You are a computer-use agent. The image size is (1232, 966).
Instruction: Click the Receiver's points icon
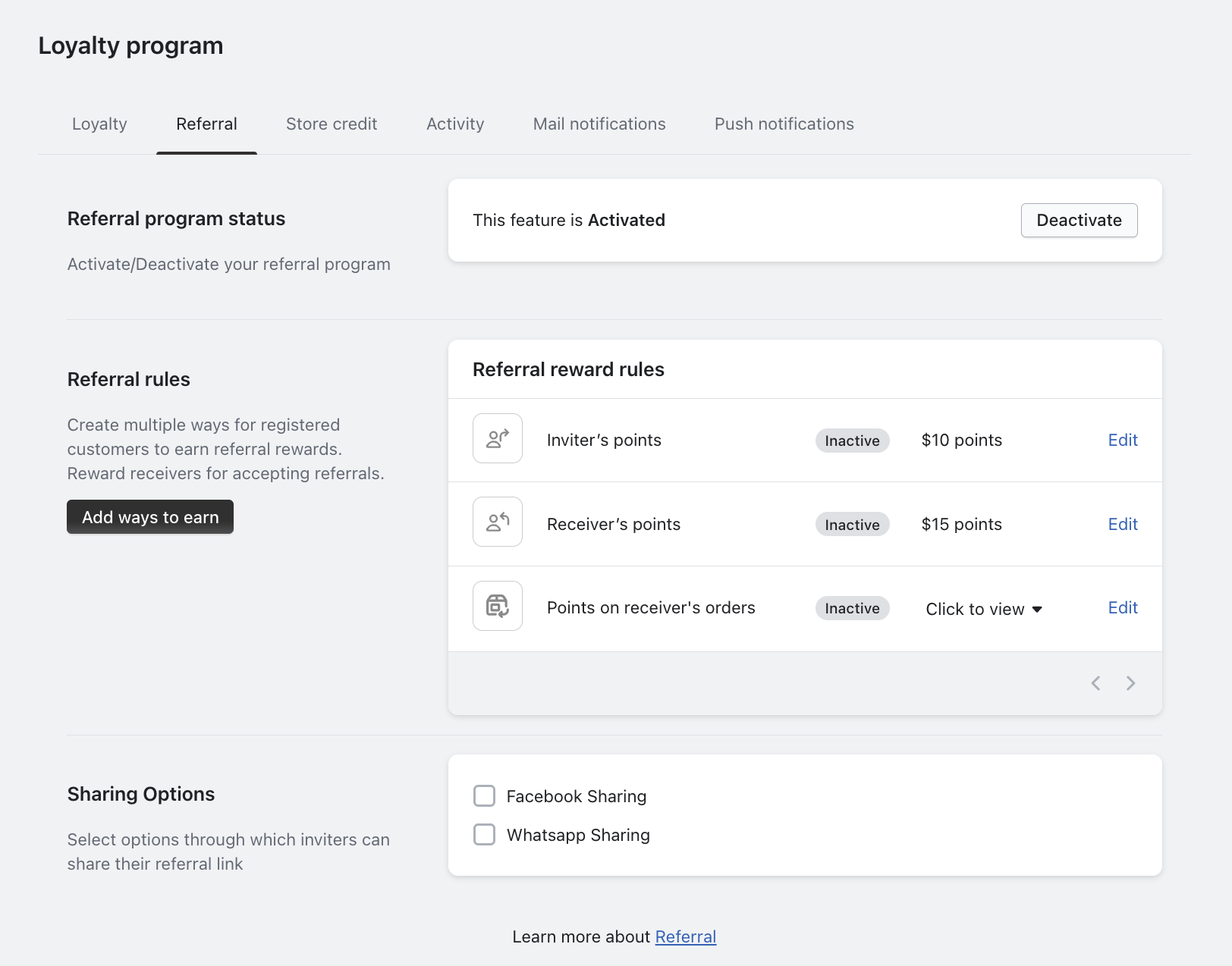(498, 522)
